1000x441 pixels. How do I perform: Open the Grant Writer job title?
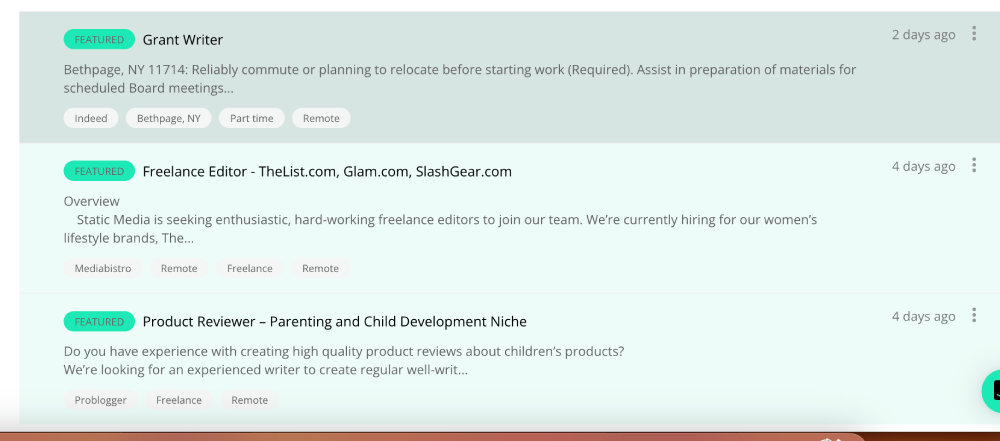tap(183, 40)
